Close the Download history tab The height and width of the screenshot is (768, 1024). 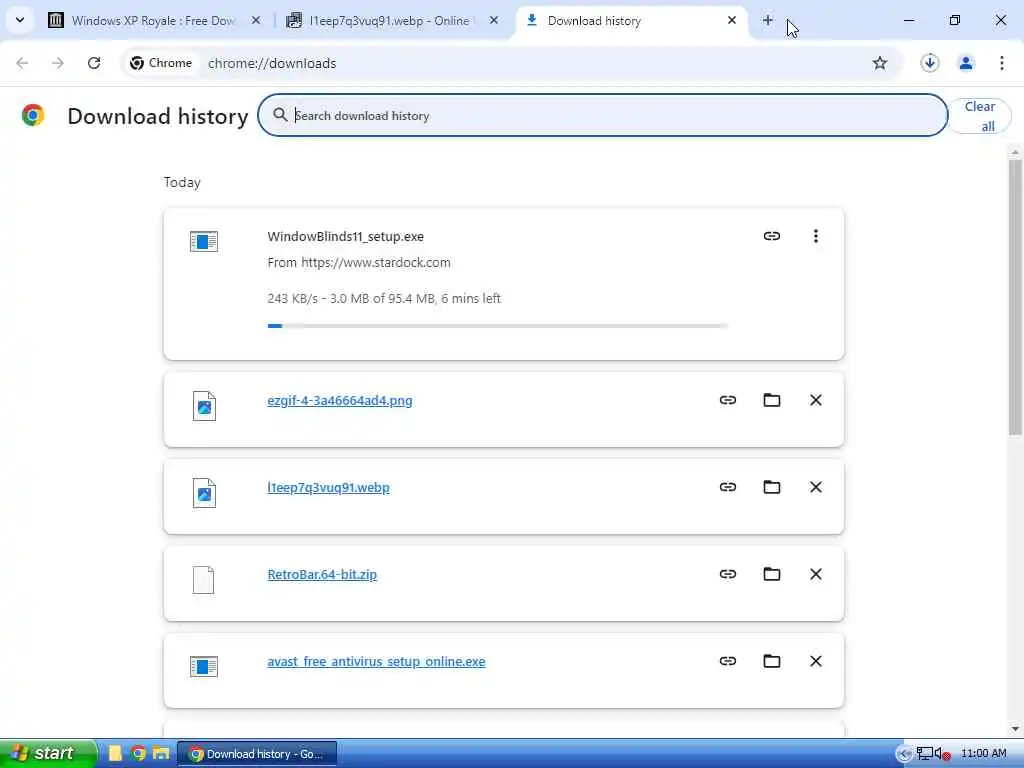731,20
